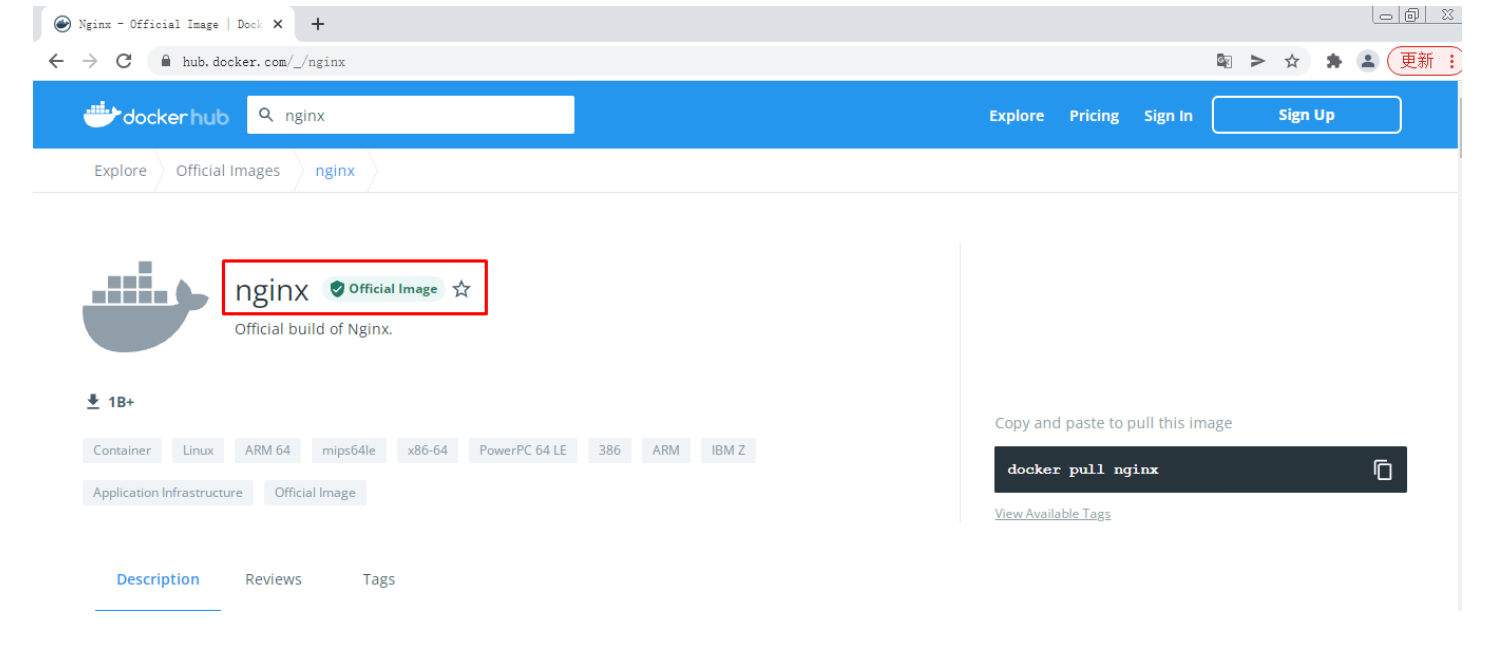The height and width of the screenshot is (648, 1502).
Task: Click the nginx title heading
Action: [x=272, y=291]
